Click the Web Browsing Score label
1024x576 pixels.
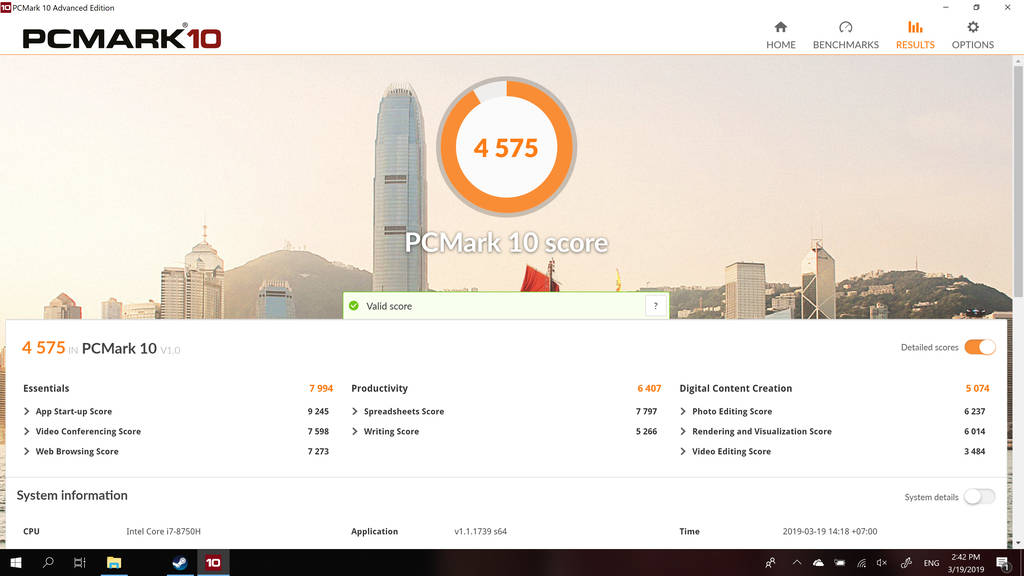click(x=77, y=452)
